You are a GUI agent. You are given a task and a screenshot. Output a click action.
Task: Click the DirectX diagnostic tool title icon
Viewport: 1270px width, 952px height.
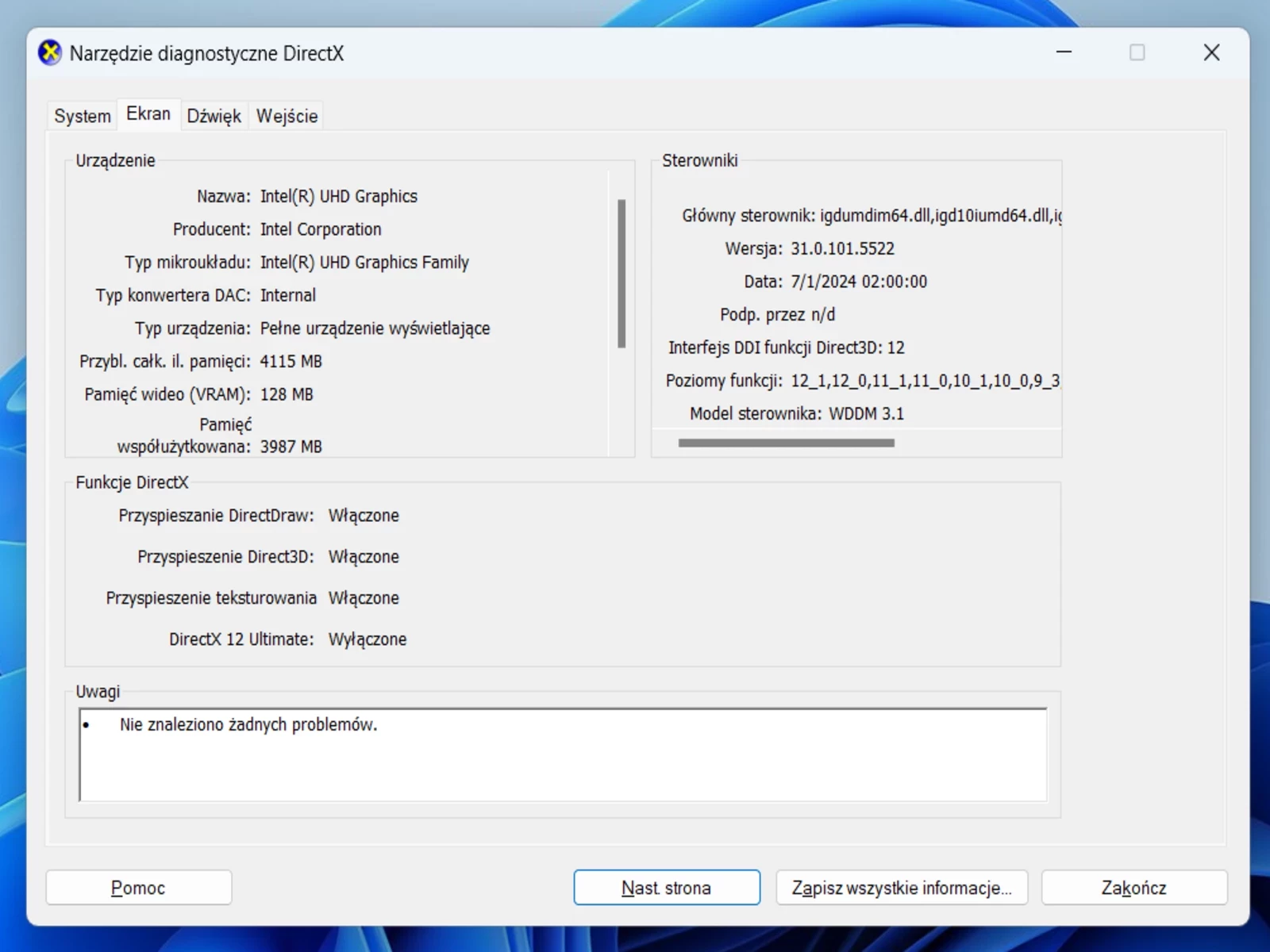click(x=50, y=53)
